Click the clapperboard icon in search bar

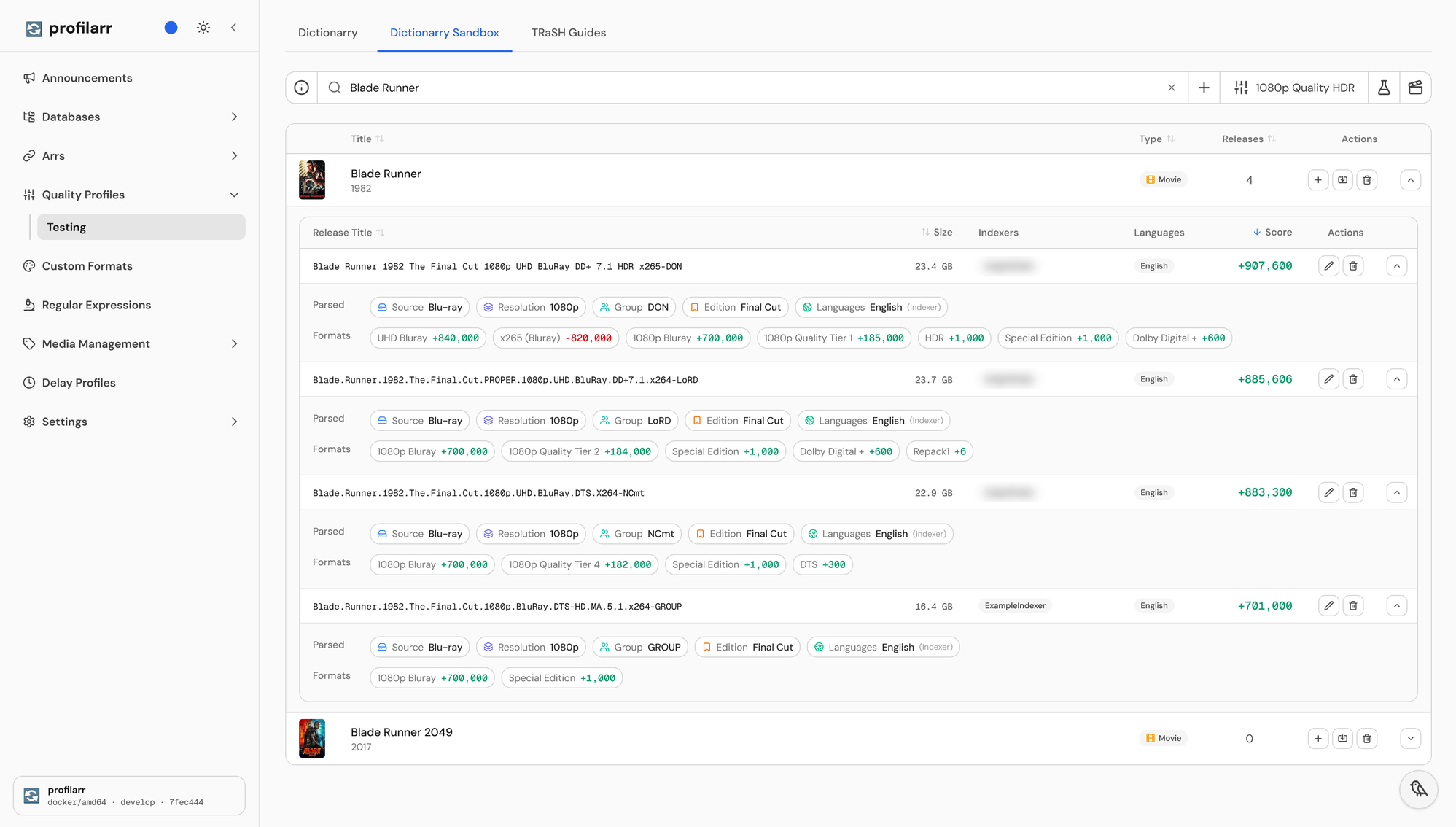(1415, 88)
